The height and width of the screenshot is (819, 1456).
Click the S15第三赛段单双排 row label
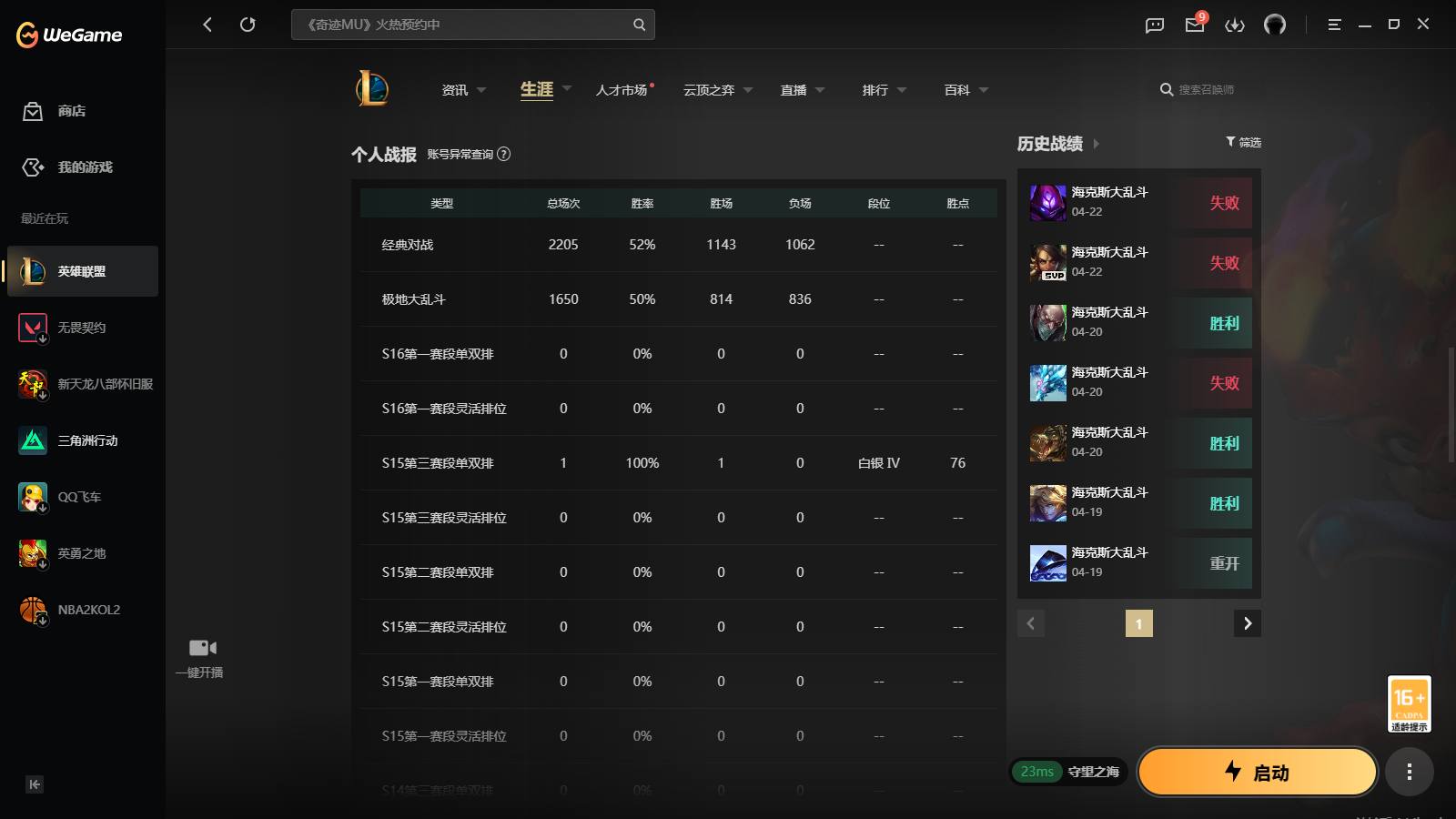(438, 463)
